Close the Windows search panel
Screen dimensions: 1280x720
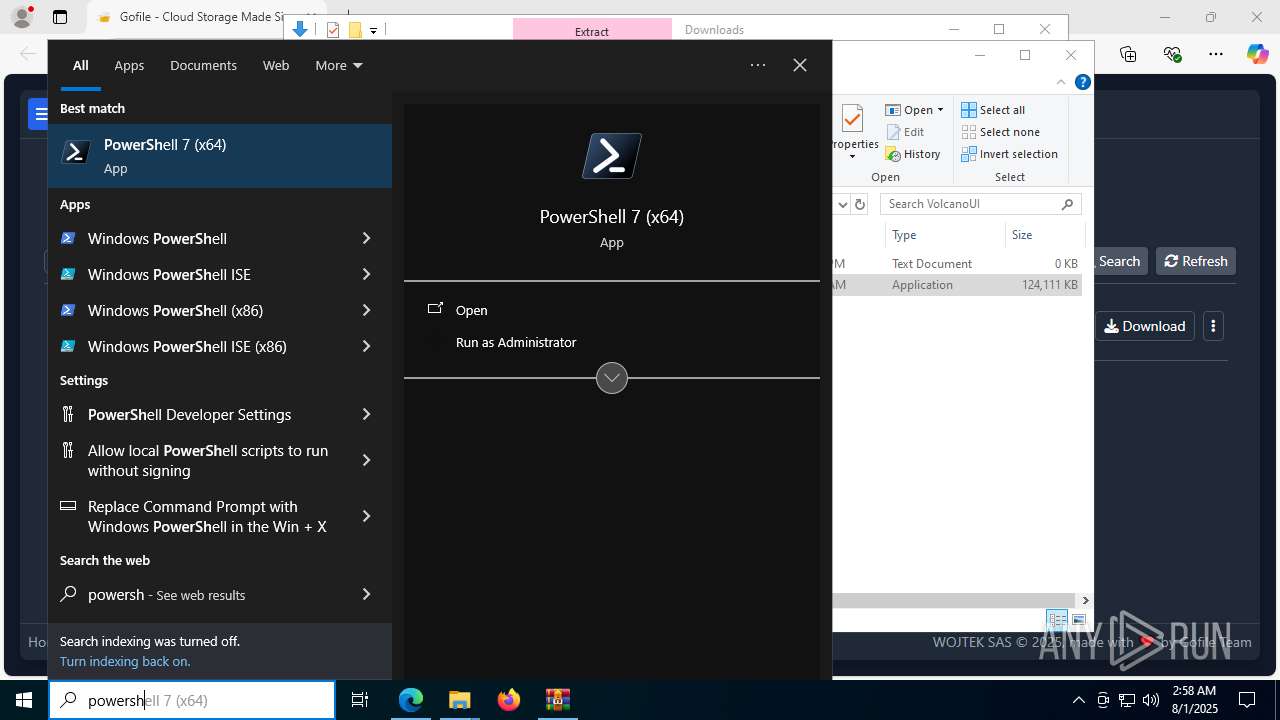tap(800, 65)
